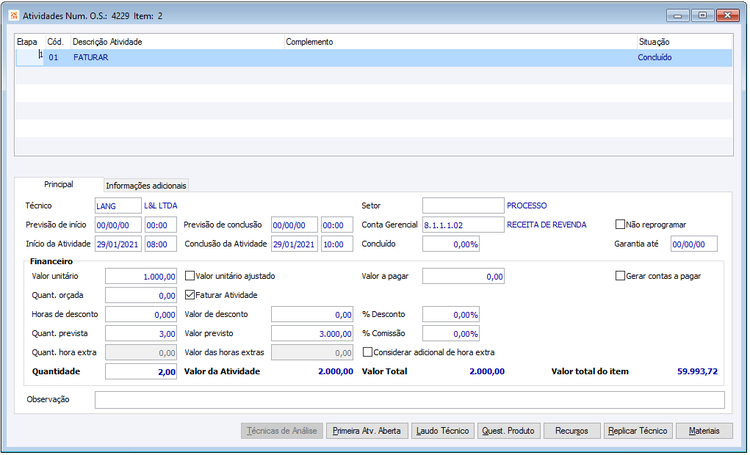The width and height of the screenshot is (750, 455).
Task: Open the Primeira Atv. Aberta button
Action: (366, 431)
